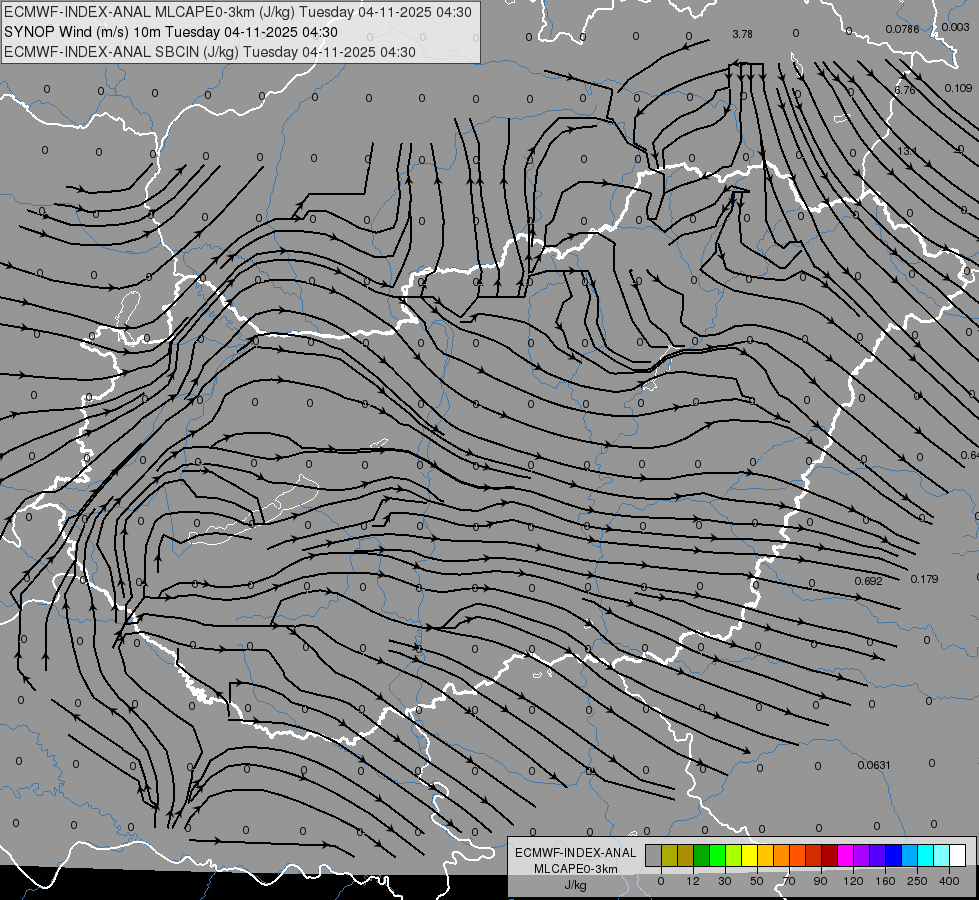Click the map data value '0.003'
Image resolution: width=979 pixels, height=900 pixels.
click(x=955, y=27)
